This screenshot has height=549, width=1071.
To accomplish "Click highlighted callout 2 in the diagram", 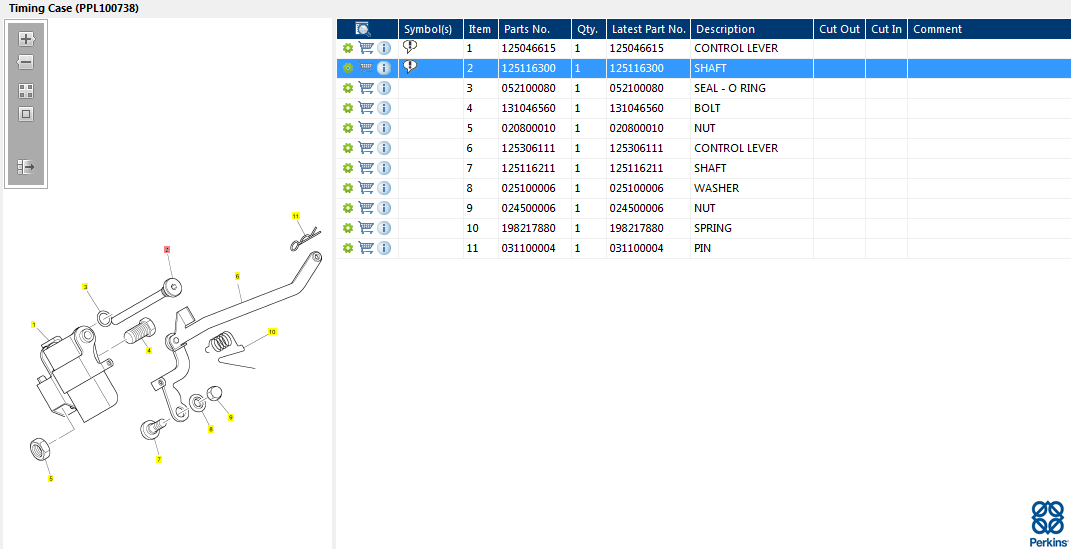I will coord(167,250).
